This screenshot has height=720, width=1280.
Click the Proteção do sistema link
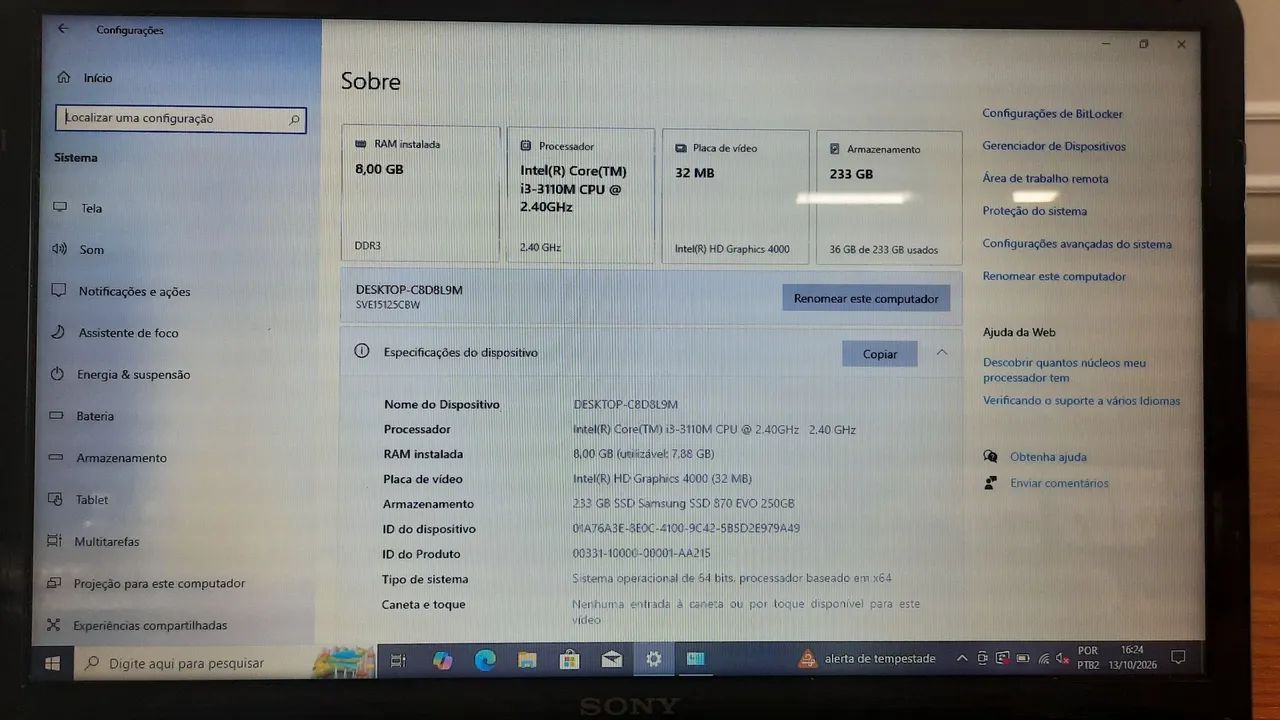tap(1034, 211)
